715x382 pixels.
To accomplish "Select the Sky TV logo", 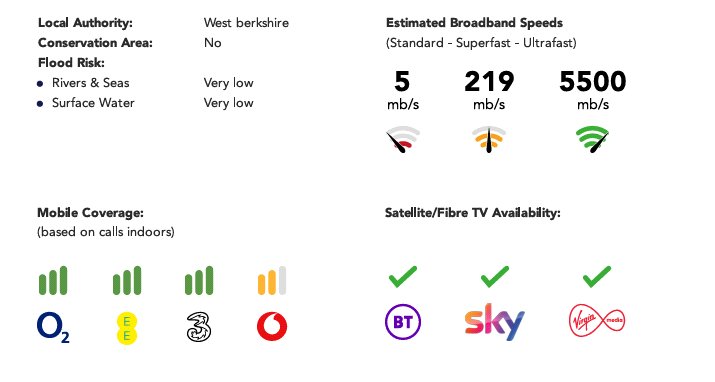I will pos(495,321).
